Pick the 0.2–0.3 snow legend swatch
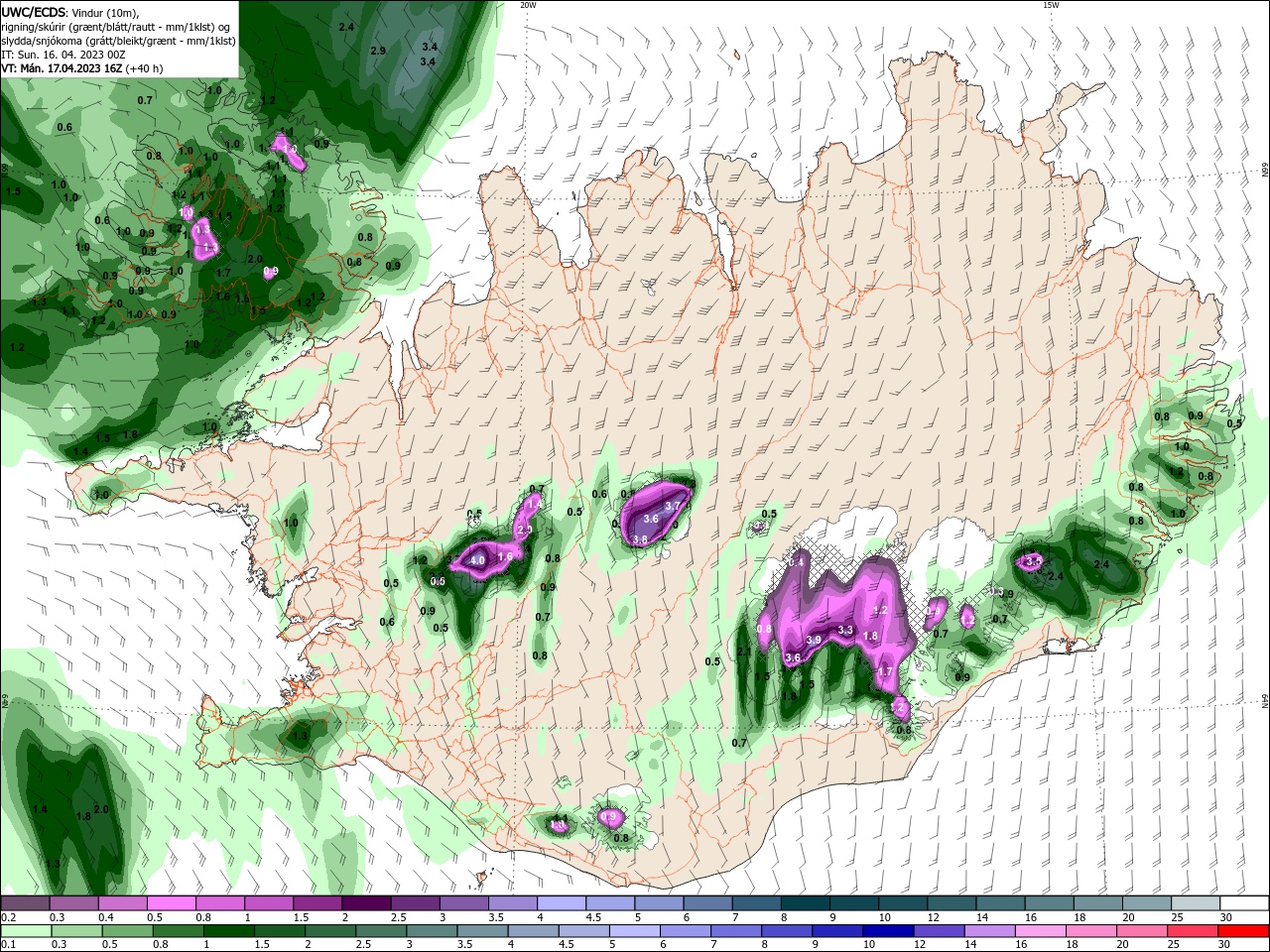Screen dimensions: 1270x952 [x=25, y=903]
